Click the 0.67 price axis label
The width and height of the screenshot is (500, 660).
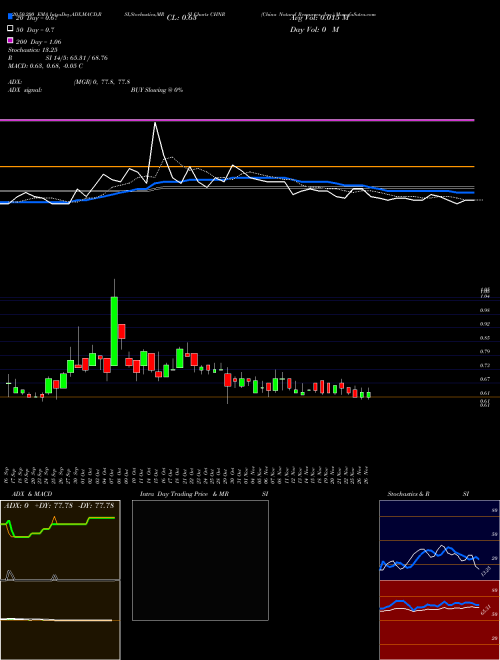(x=484, y=379)
